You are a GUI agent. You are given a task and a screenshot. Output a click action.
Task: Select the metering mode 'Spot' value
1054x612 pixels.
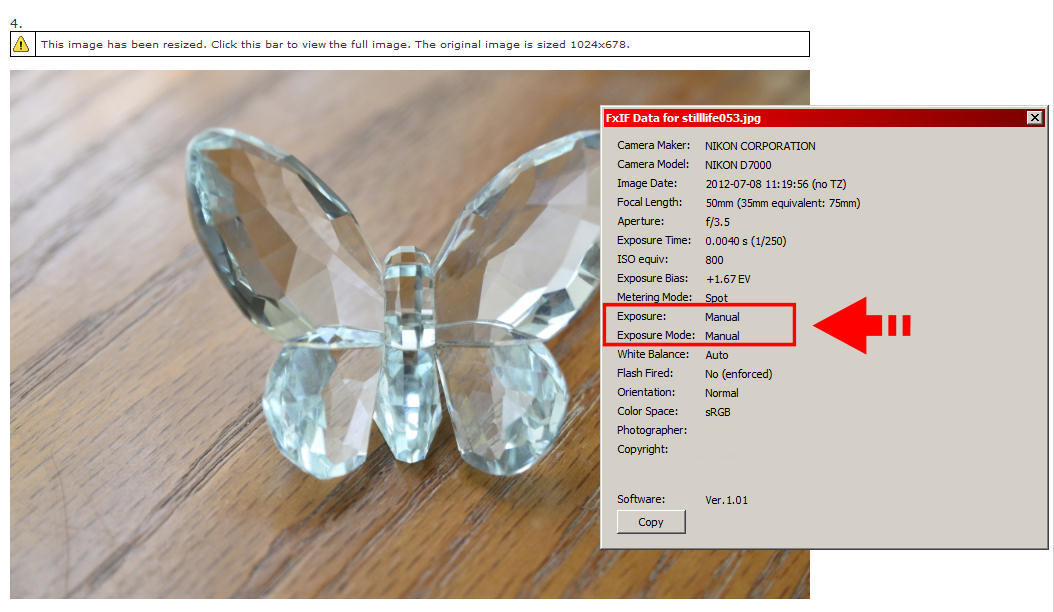[x=716, y=297]
